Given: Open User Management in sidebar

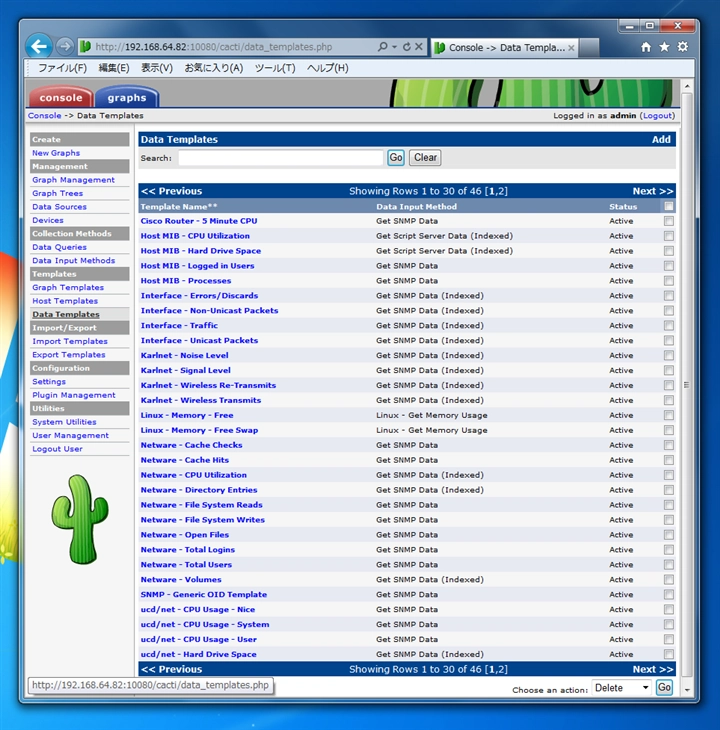Looking at the screenshot, I should (70, 436).
